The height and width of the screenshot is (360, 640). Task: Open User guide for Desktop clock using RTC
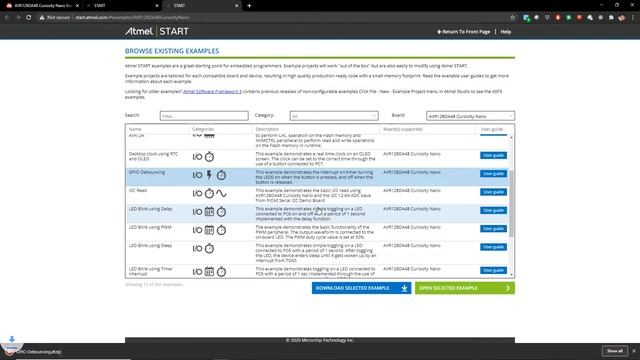point(493,155)
